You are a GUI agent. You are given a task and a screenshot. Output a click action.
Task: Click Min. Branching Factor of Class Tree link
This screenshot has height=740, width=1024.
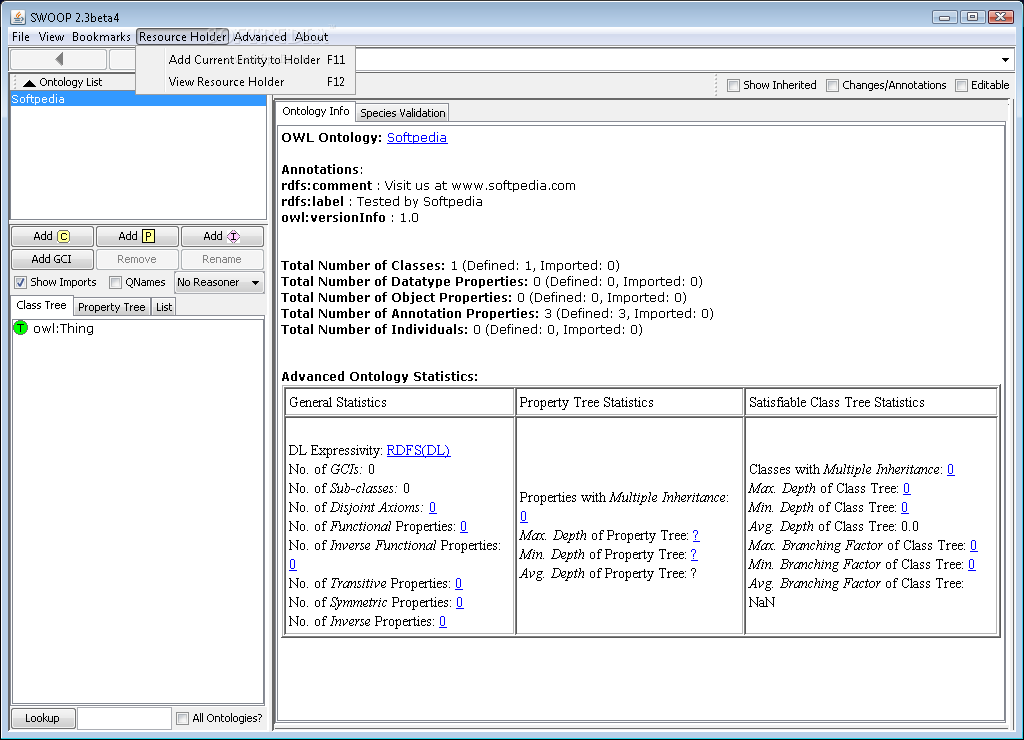tap(972, 564)
